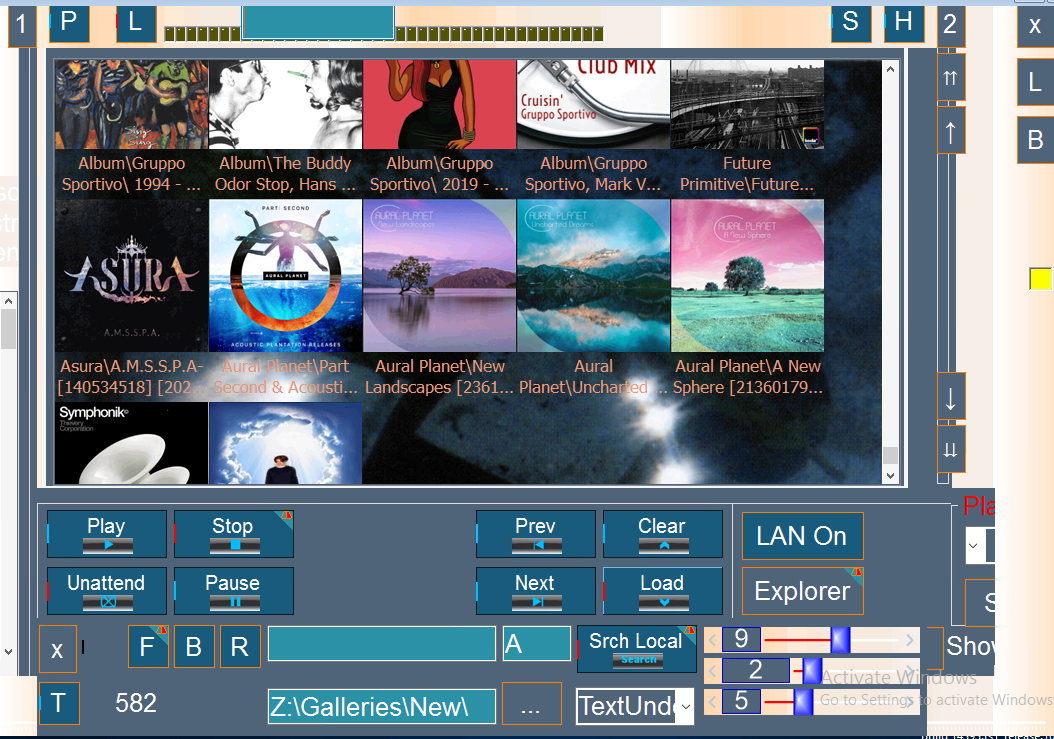Screen dimensions: 1054x739
Task: Select the Gruppo Sportivo 2019 album cover
Action: [440, 104]
